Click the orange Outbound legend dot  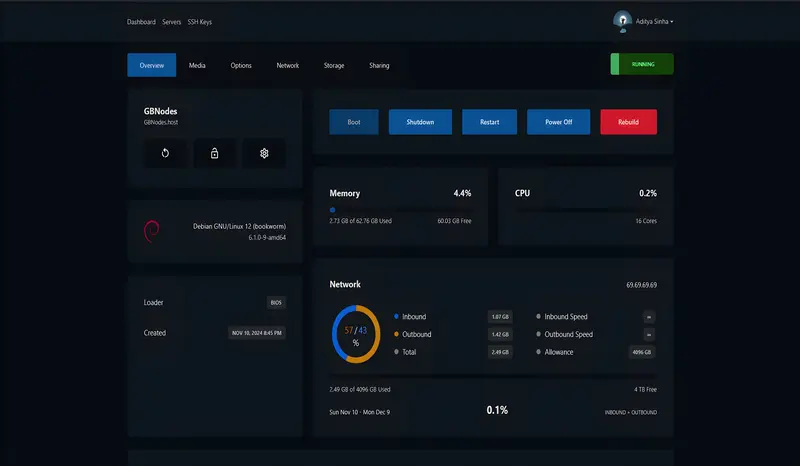tap(396, 334)
